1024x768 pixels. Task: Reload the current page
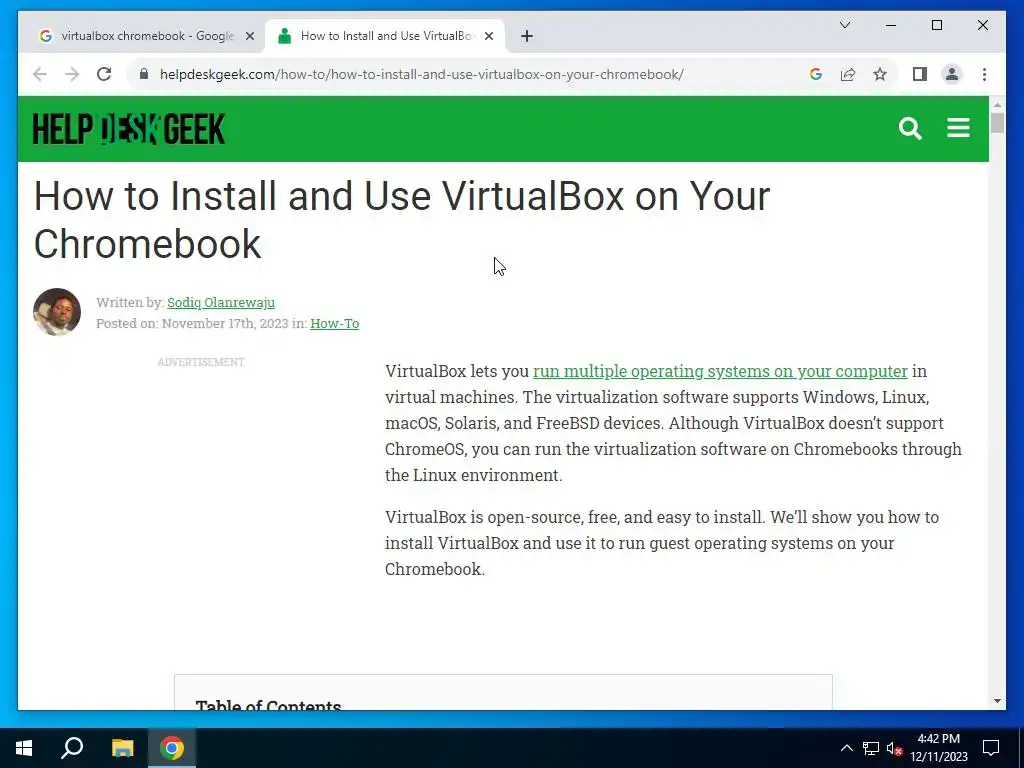104,74
